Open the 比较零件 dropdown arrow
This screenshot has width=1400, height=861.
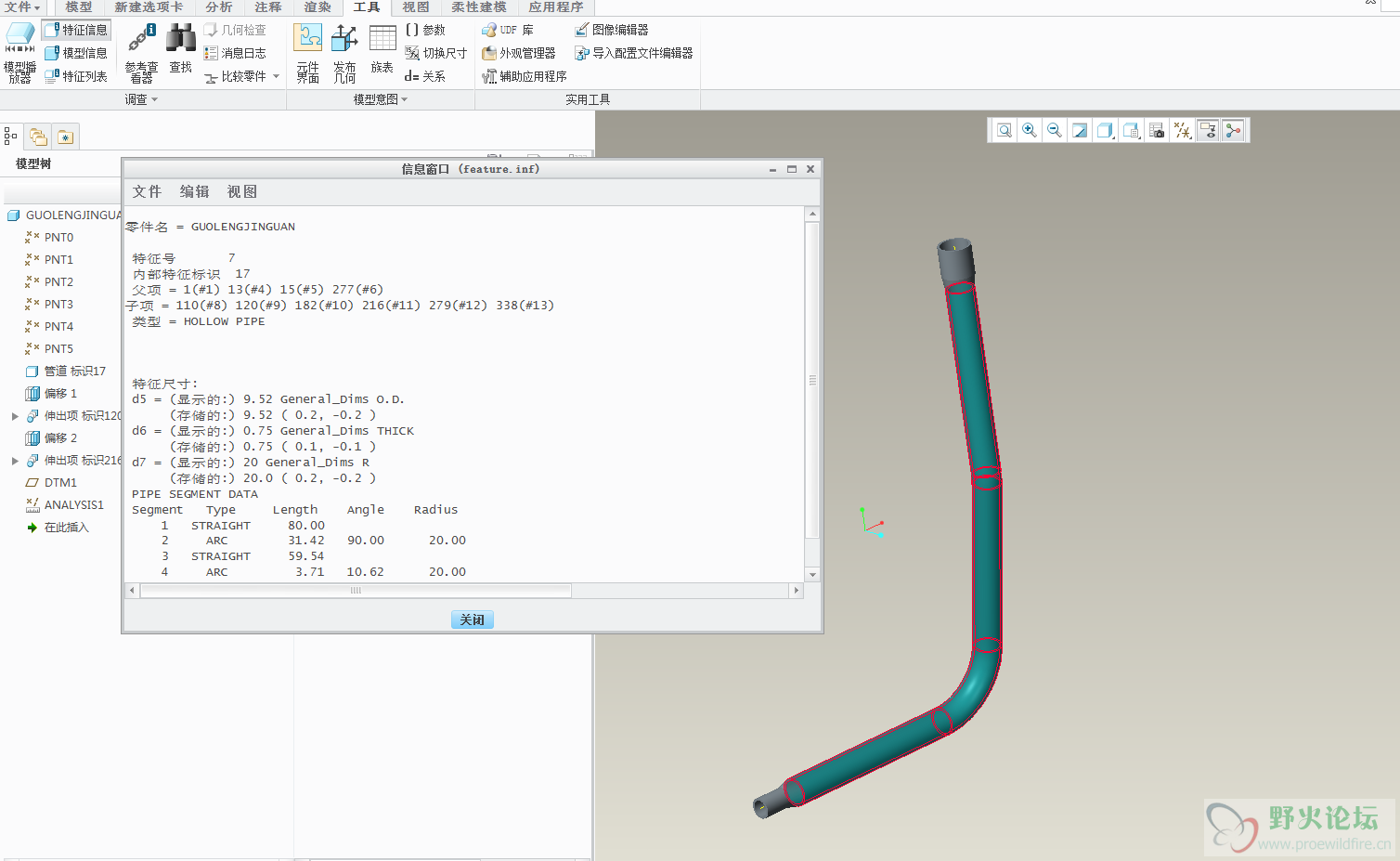click(276, 76)
